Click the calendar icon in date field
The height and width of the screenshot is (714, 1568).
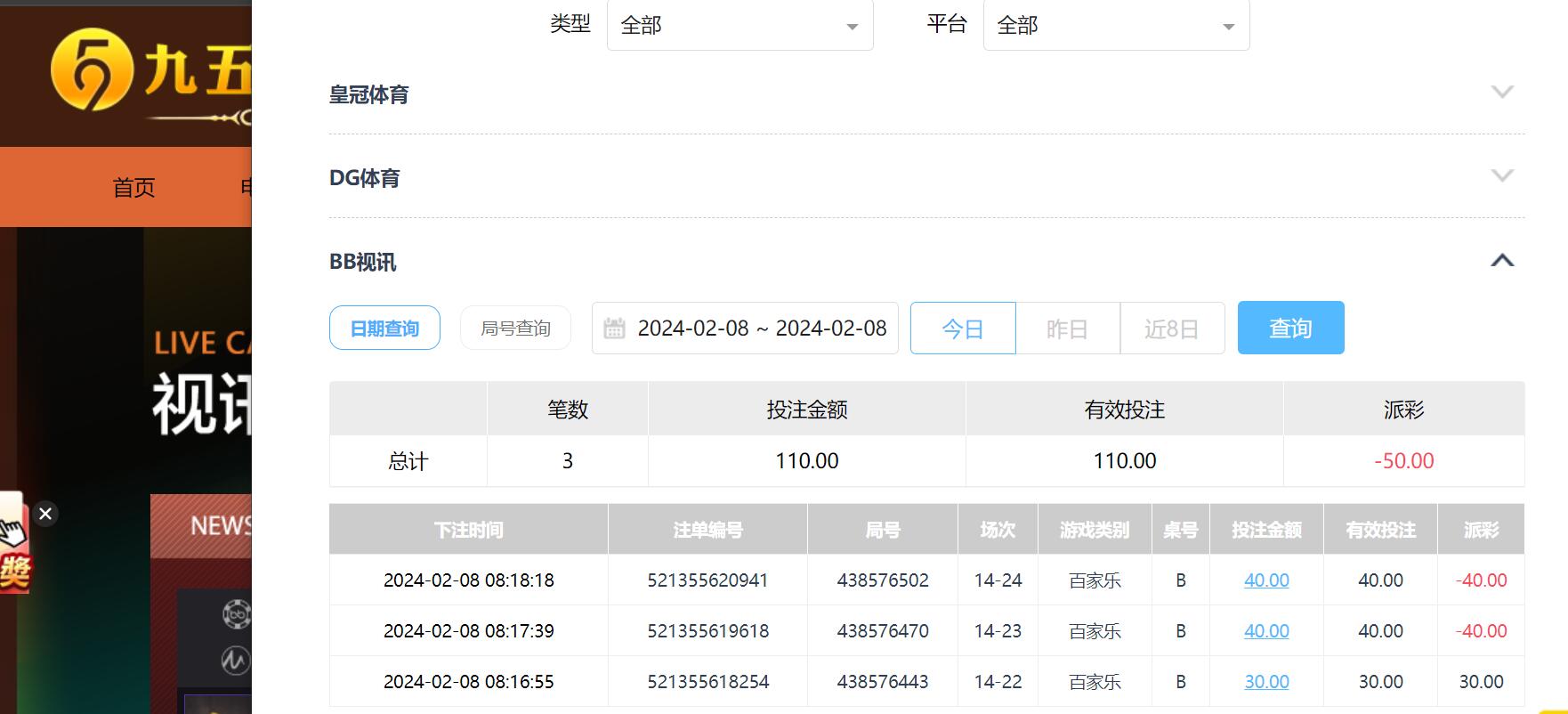614,329
